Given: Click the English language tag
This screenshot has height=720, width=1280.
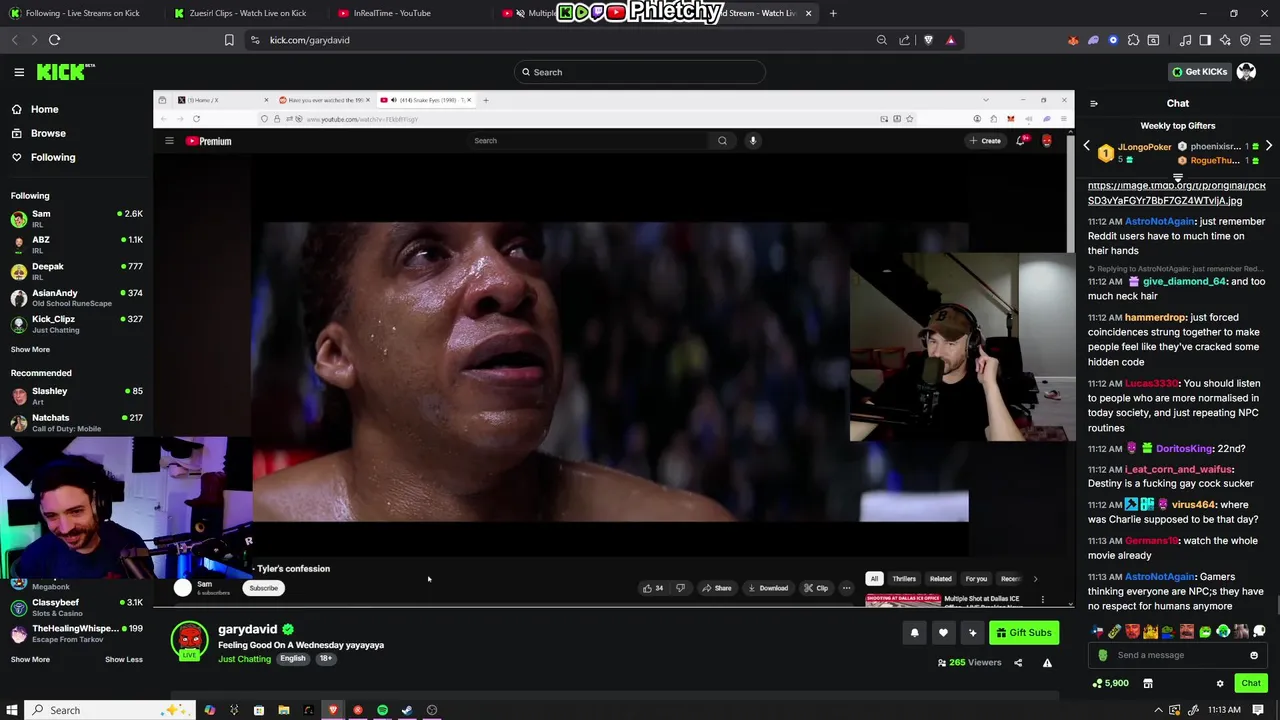Looking at the screenshot, I should 292,659.
